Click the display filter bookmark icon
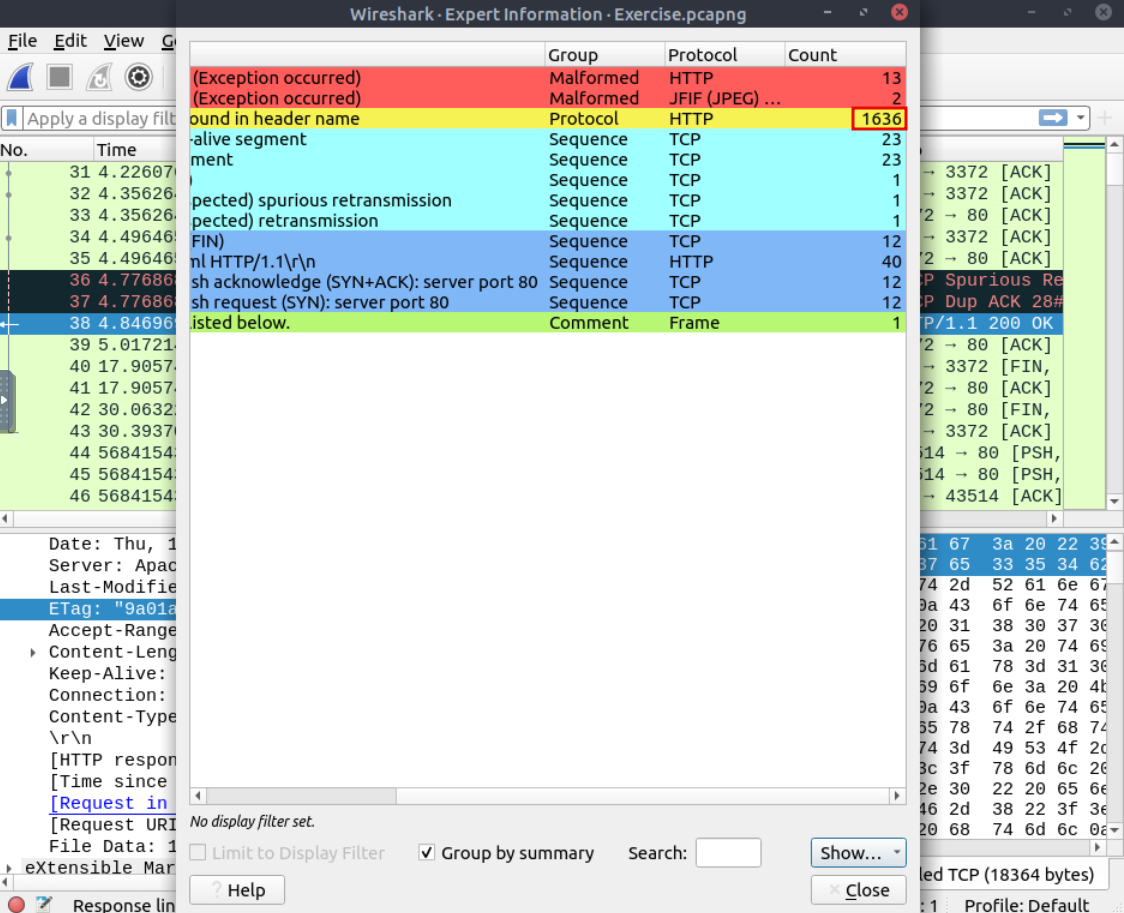Screen dimensions: 1124x913 [12, 119]
